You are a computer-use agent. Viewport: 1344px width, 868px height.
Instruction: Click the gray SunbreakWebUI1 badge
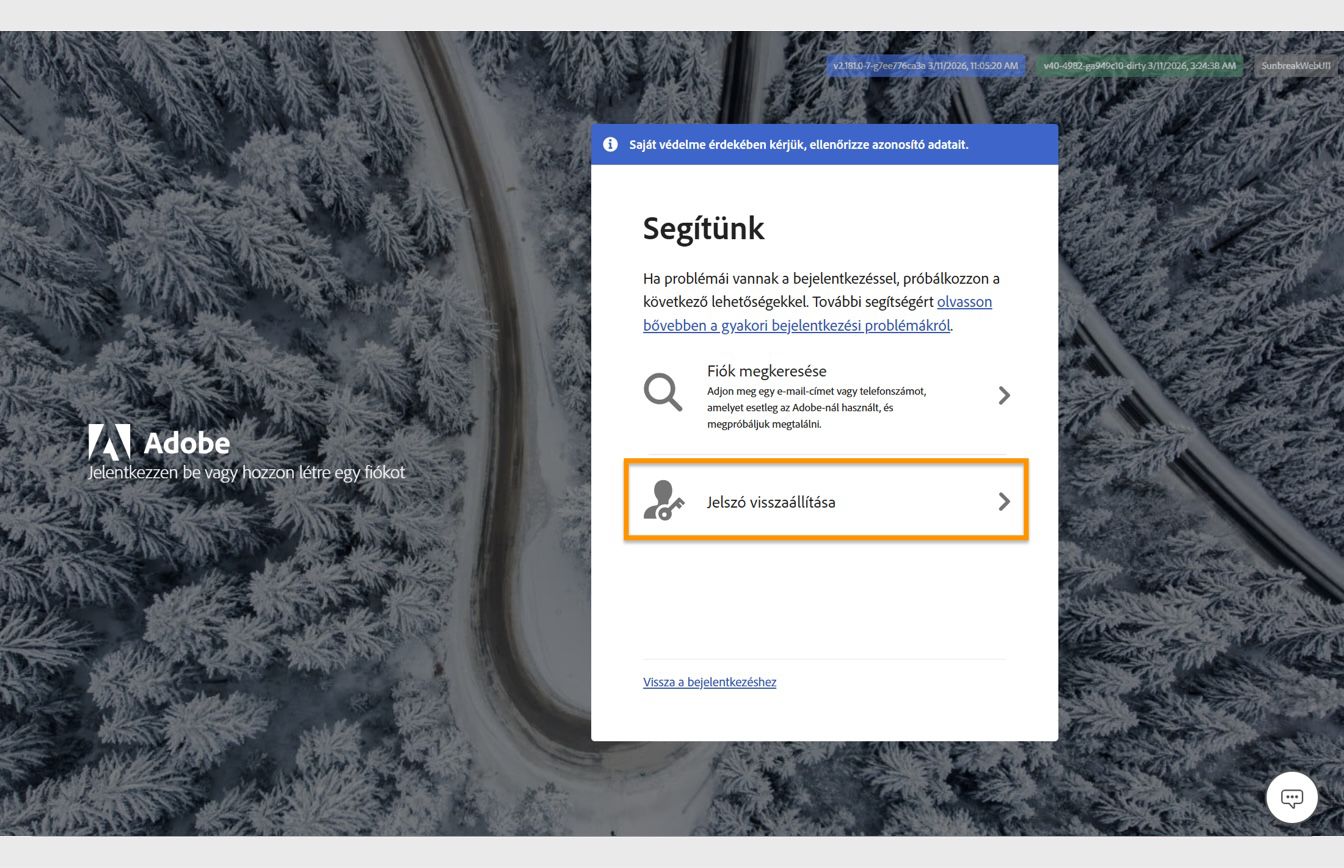(1296, 66)
